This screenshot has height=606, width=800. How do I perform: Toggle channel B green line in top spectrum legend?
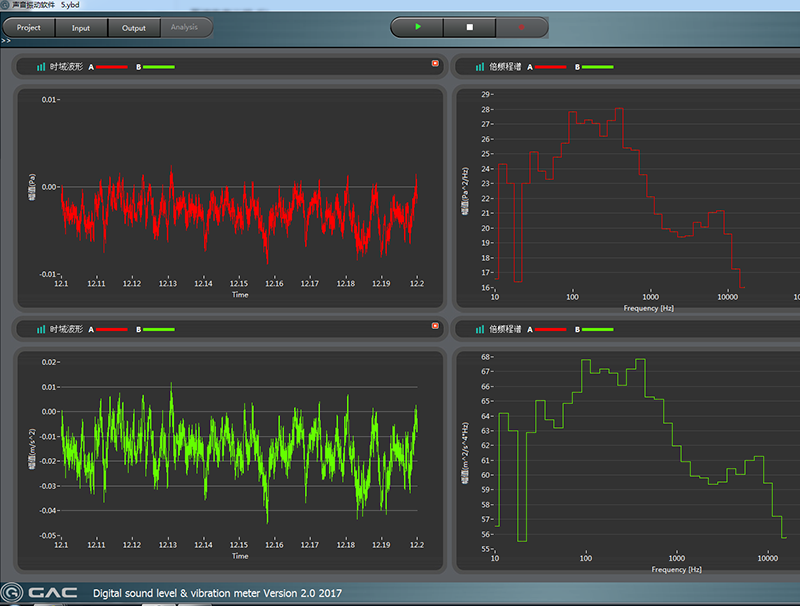[x=597, y=67]
